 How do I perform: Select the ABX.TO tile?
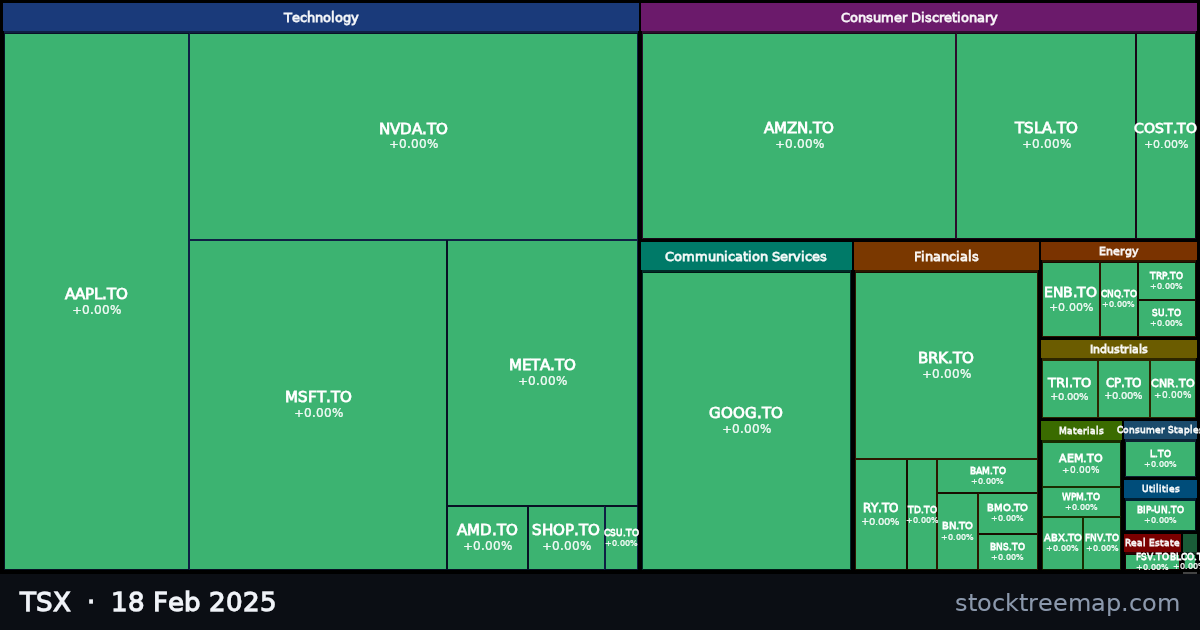point(1062,543)
